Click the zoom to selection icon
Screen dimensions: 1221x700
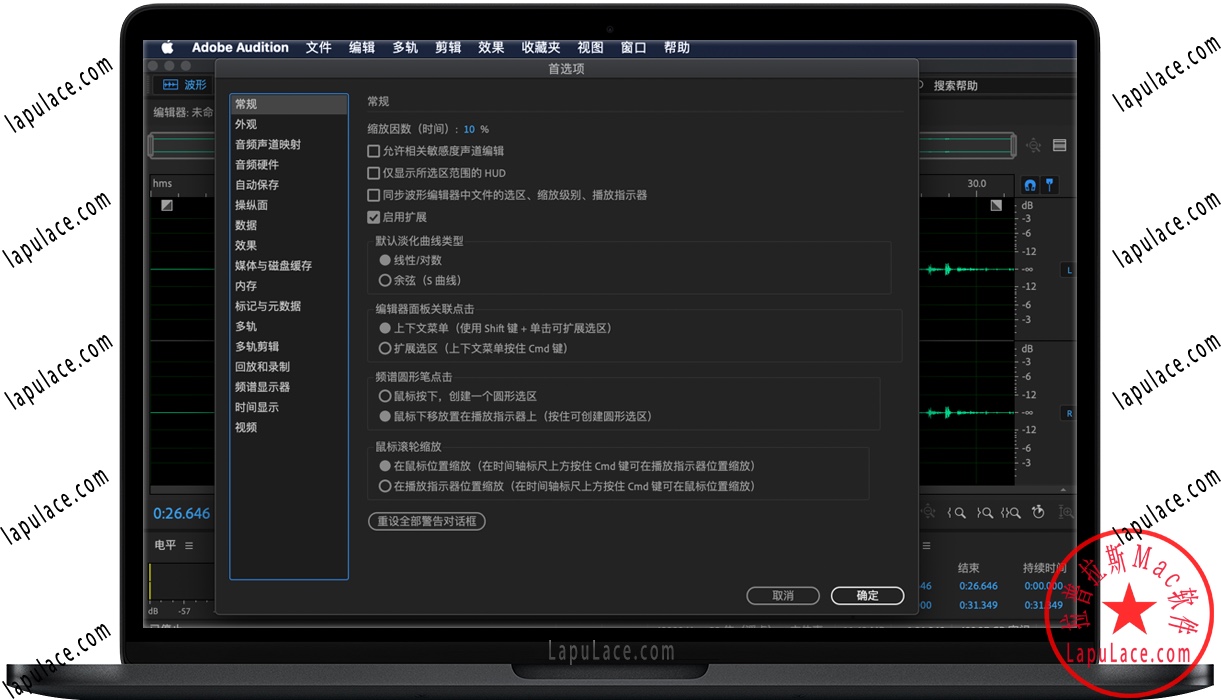coord(1011,513)
